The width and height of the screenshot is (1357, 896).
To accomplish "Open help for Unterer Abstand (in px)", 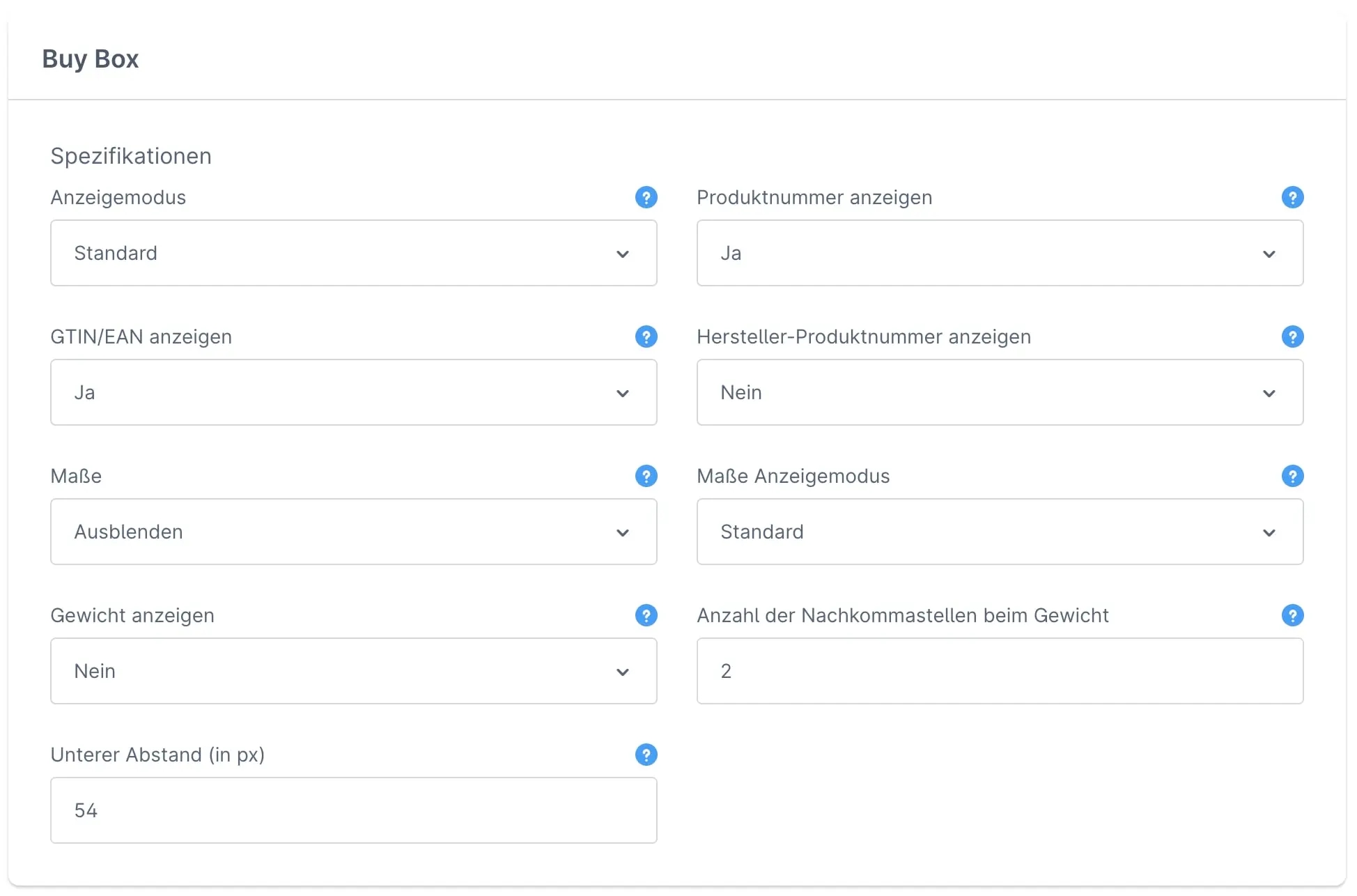I will coord(646,755).
